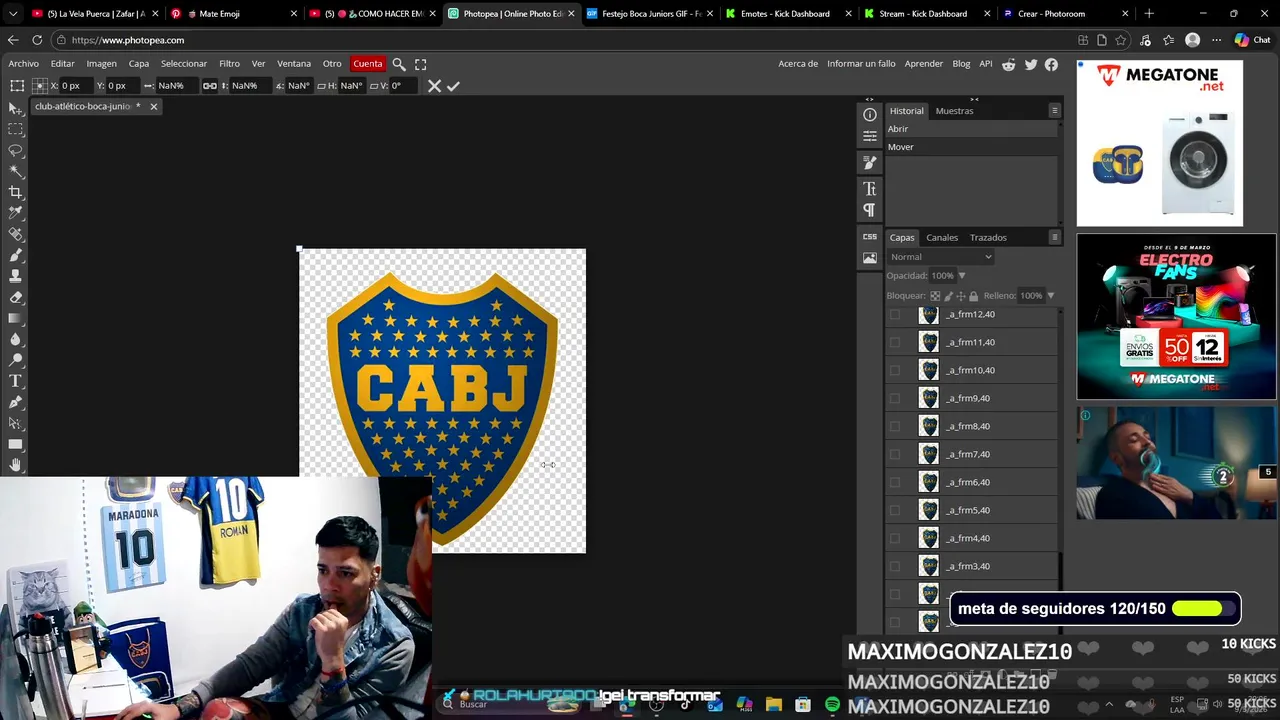Image resolution: width=1280 pixels, height=720 pixels.
Task: Switch to the Trazados tab
Action: click(x=988, y=238)
